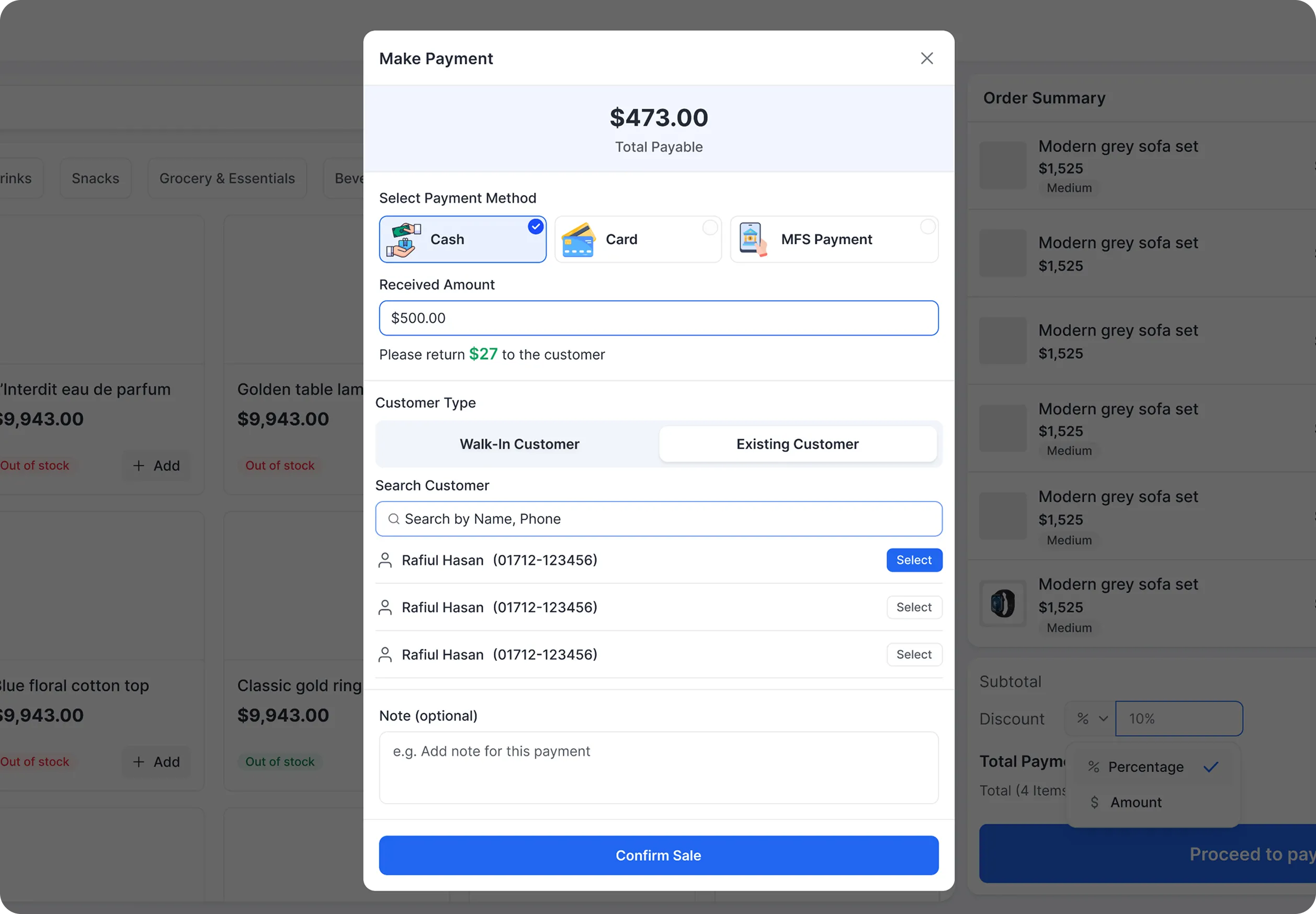The height and width of the screenshot is (914, 1316).
Task: Select the first Rafiul Hasan customer (blue button)
Action: (914, 560)
